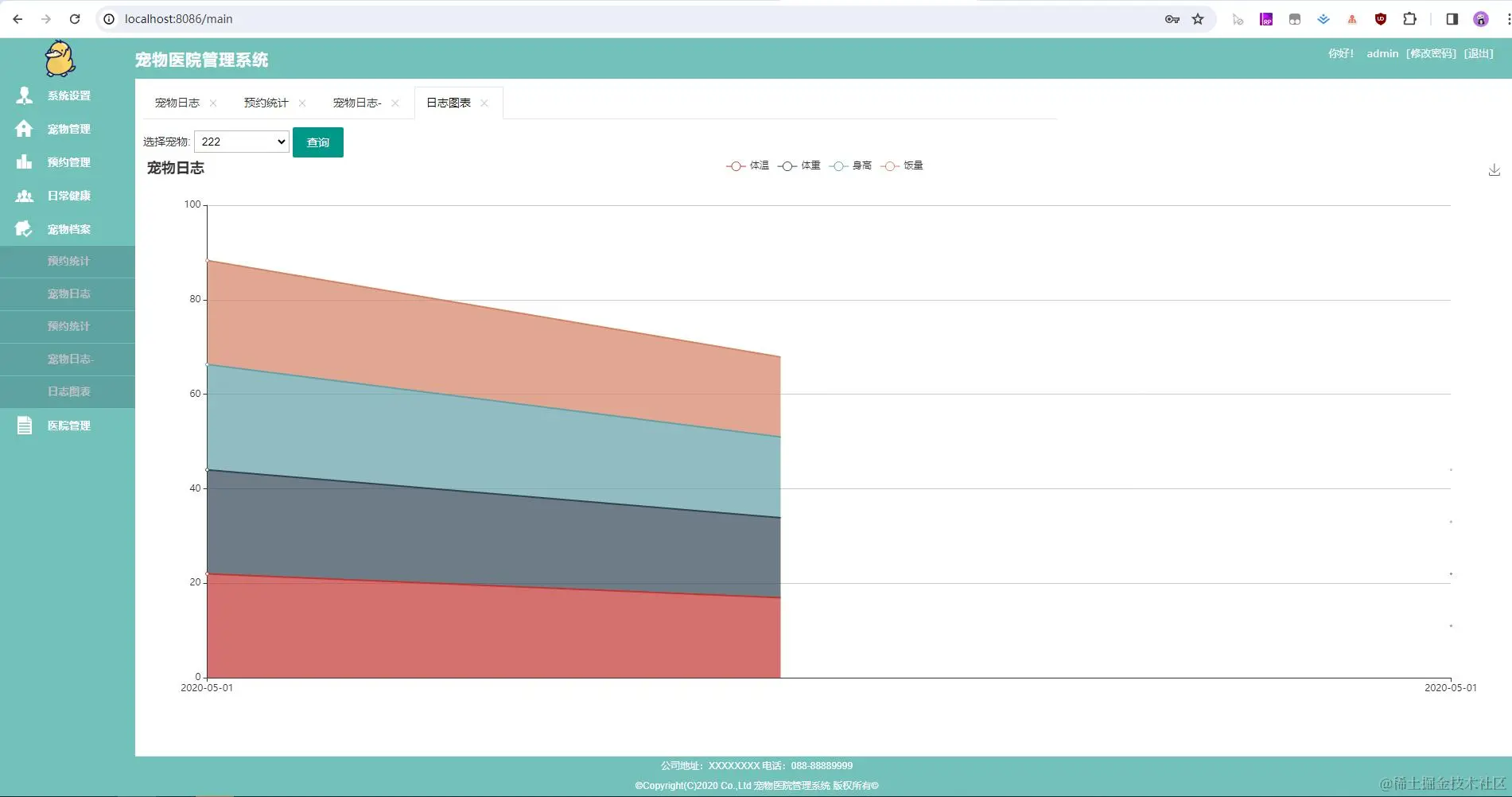
Task: Click the gray two-dot extension icon
Action: click(x=1295, y=19)
